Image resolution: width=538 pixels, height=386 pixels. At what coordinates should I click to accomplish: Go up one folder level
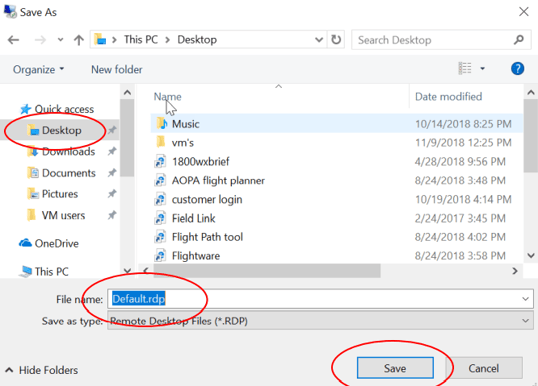coord(79,40)
